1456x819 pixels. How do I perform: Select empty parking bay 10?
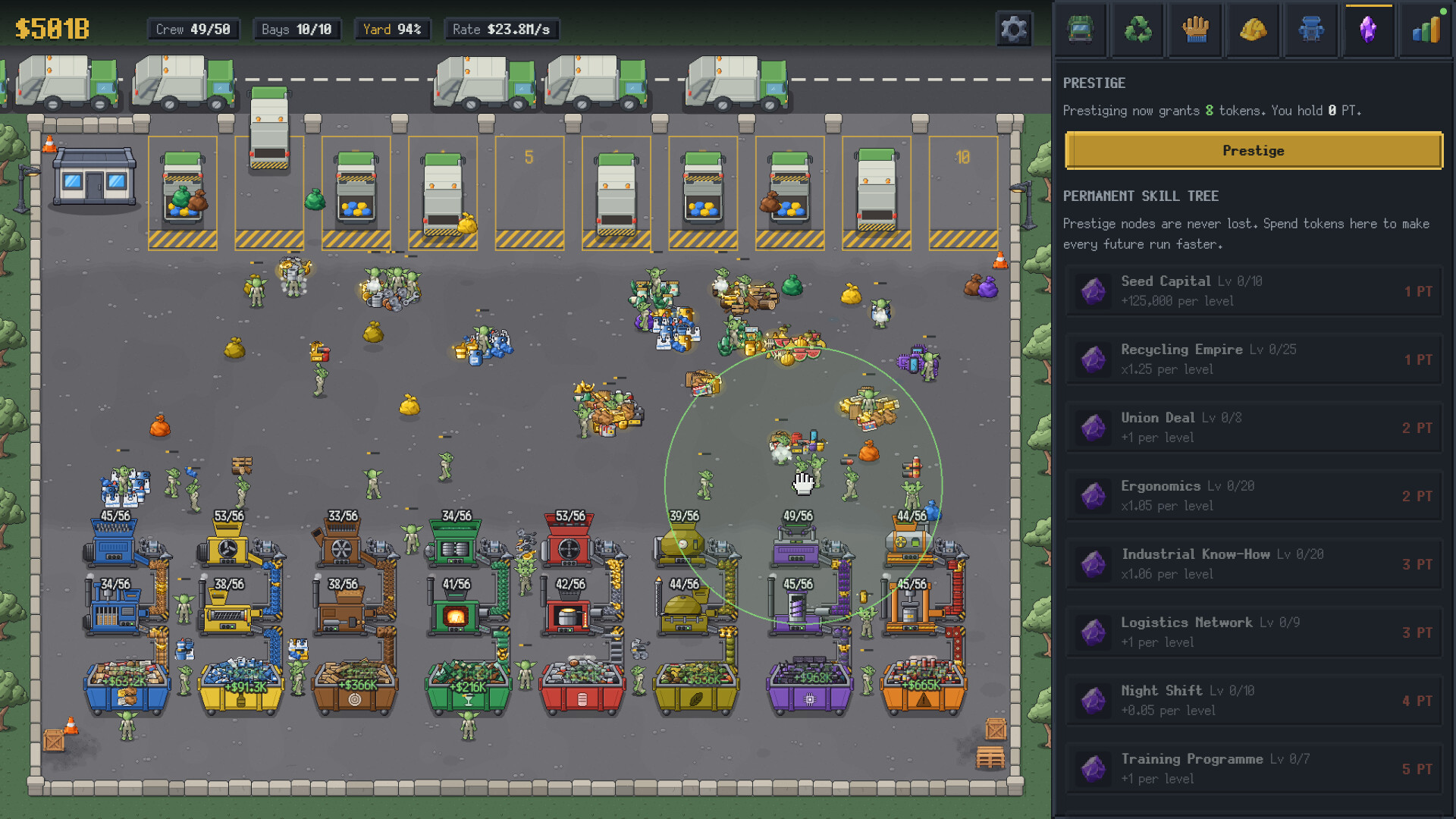tap(963, 193)
